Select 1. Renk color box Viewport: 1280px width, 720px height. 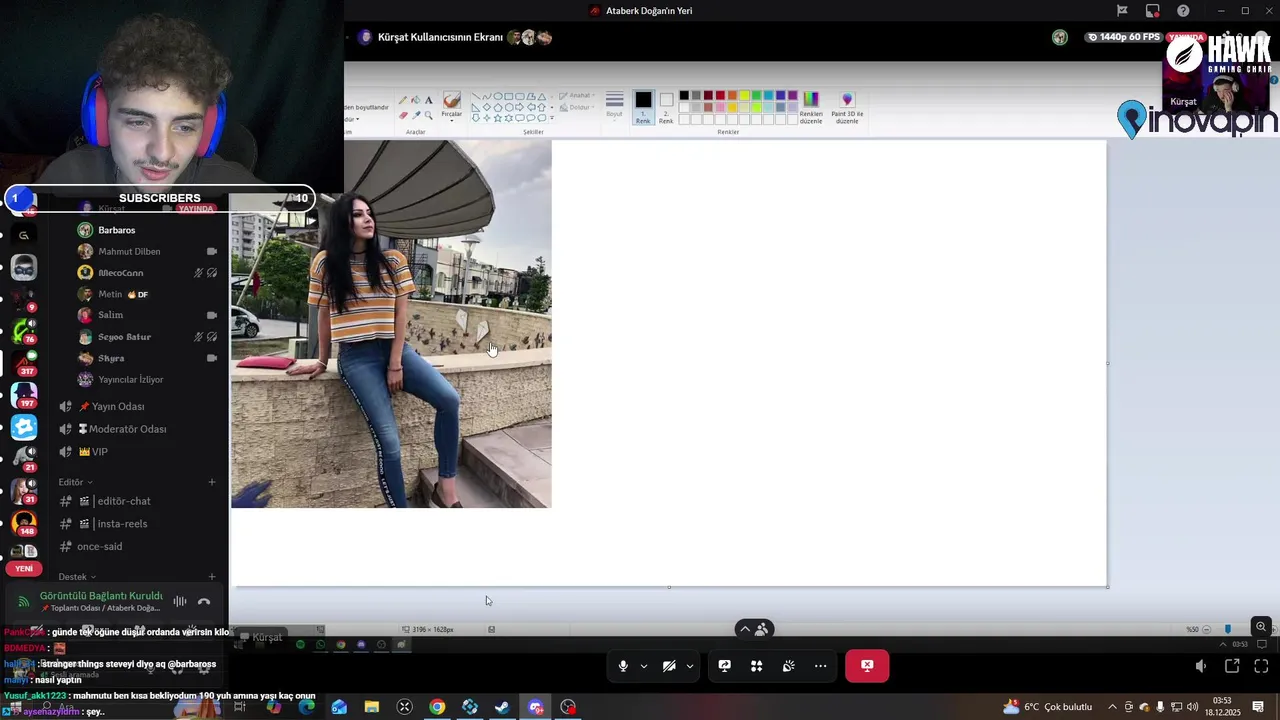coord(643,106)
